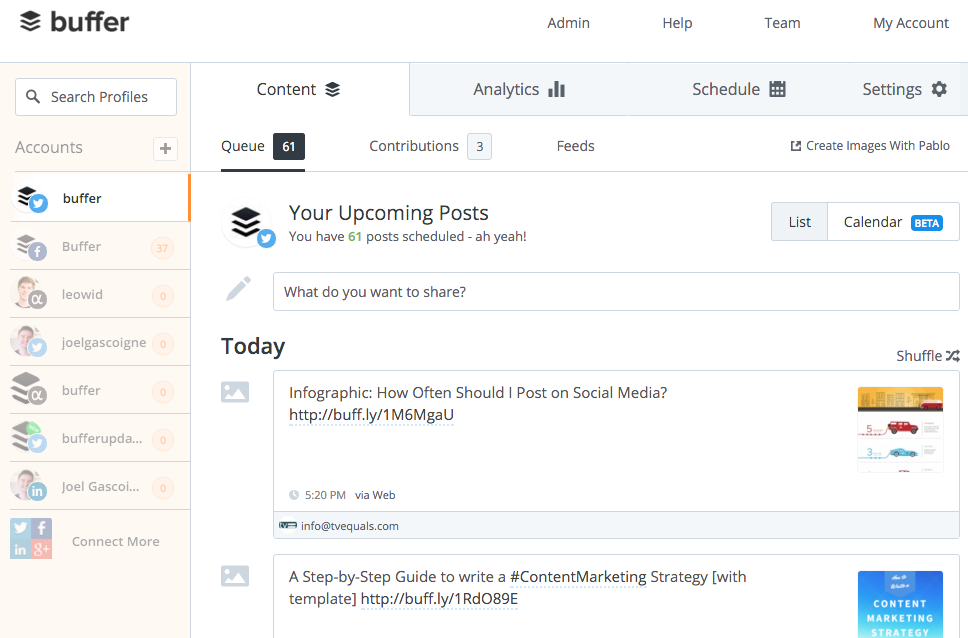Image resolution: width=968 pixels, height=638 pixels.
Task: Click the joelgascoigne Twitter avatar
Action: 29,342
